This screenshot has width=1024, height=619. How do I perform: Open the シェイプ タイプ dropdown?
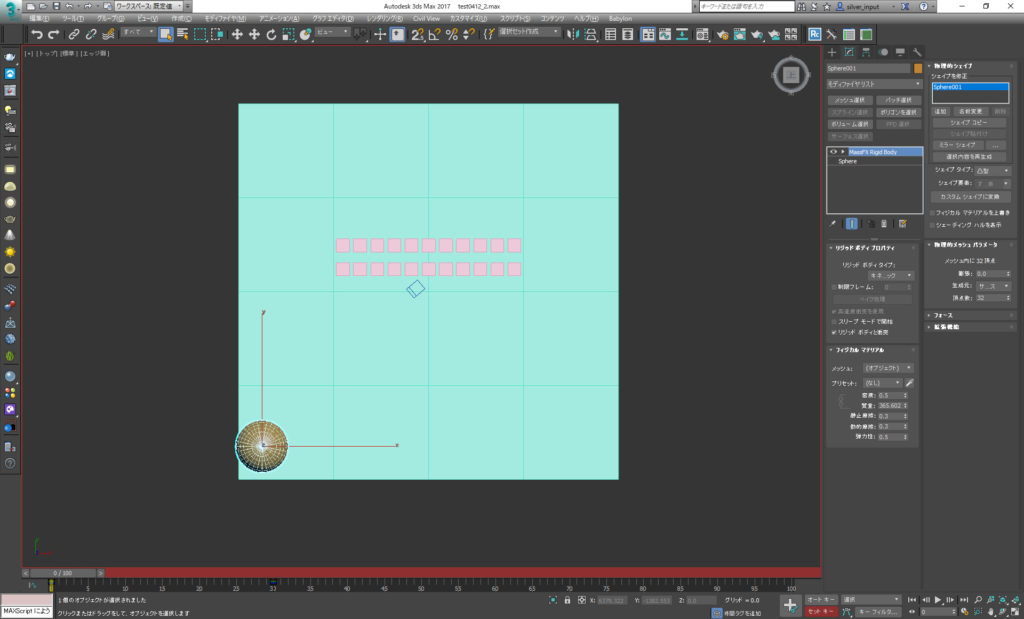click(991, 171)
